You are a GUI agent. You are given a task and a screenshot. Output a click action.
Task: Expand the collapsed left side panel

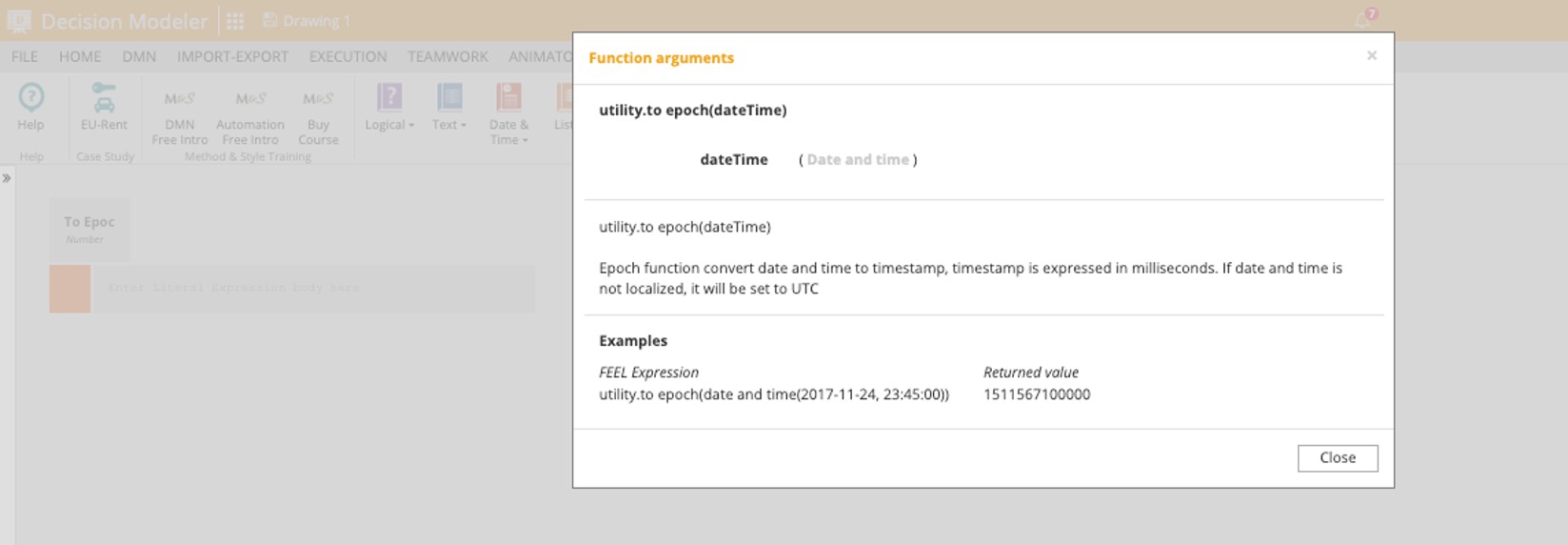(7, 178)
